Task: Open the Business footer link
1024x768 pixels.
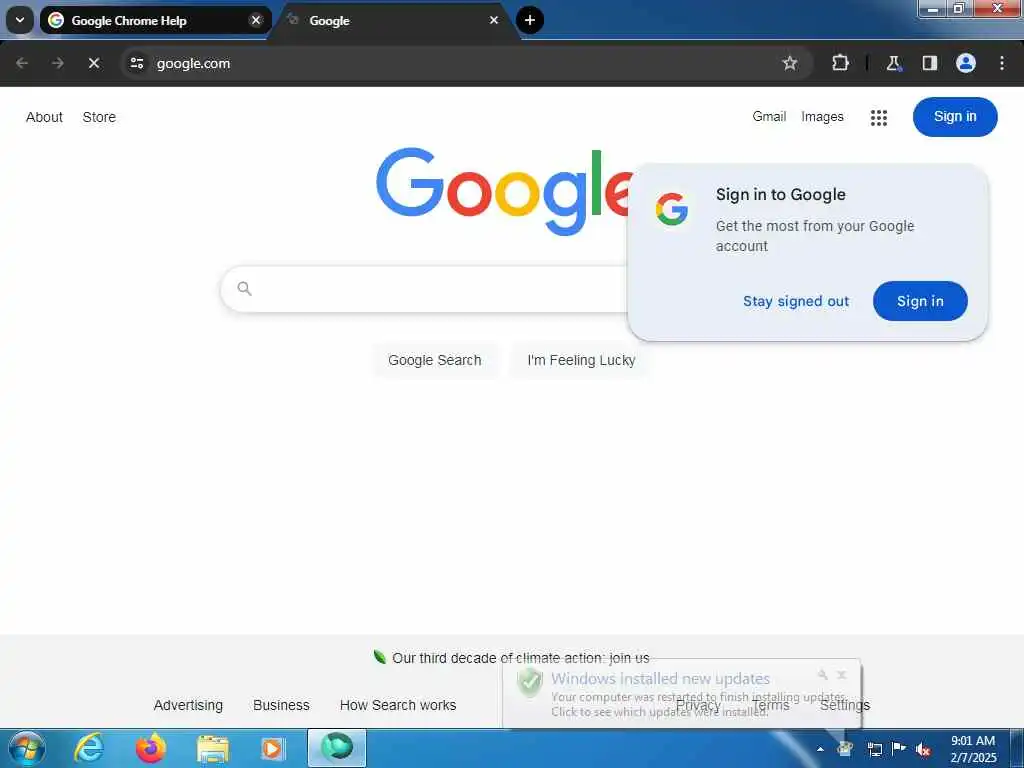Action: click(281, 705)
